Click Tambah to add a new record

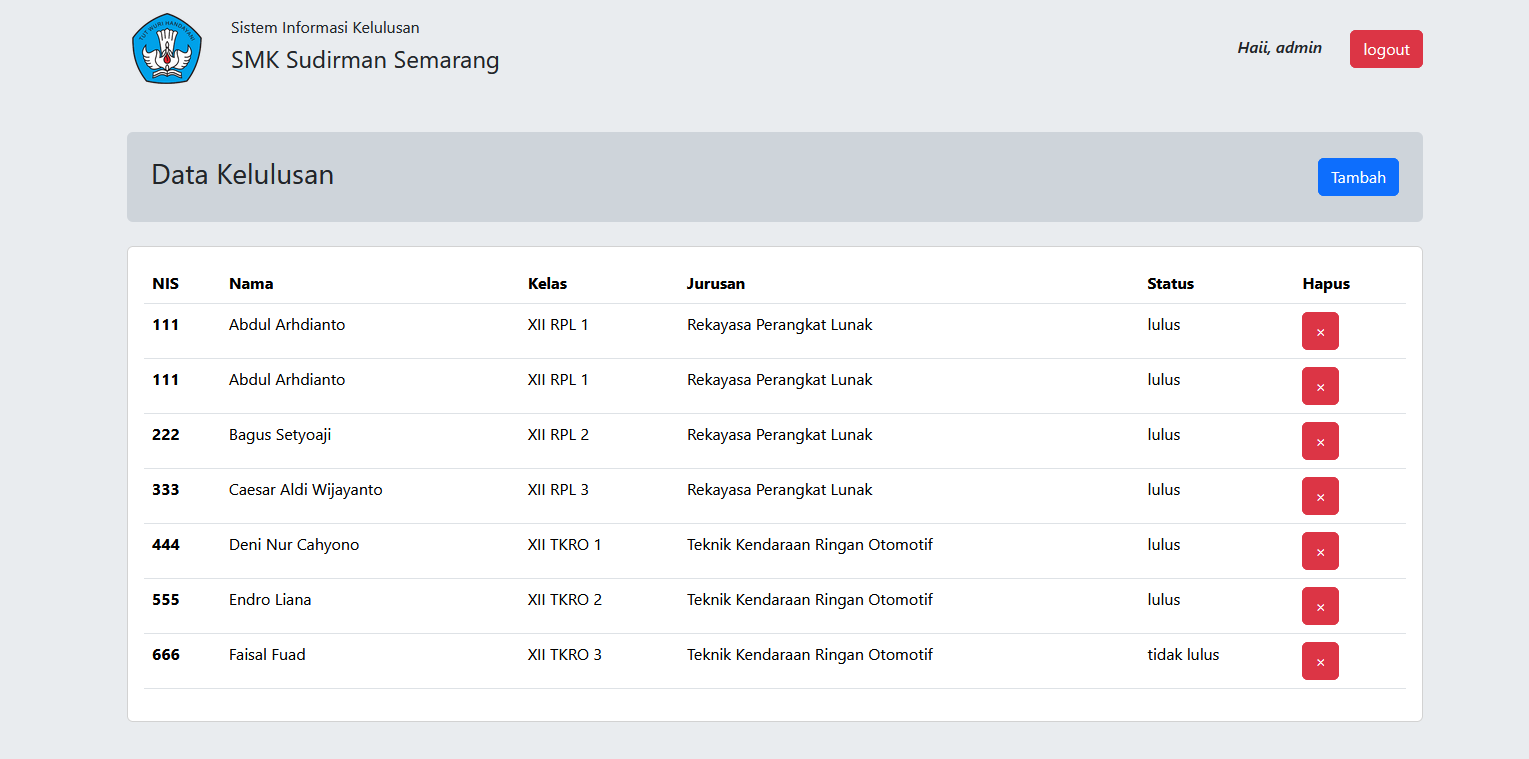1357,177
